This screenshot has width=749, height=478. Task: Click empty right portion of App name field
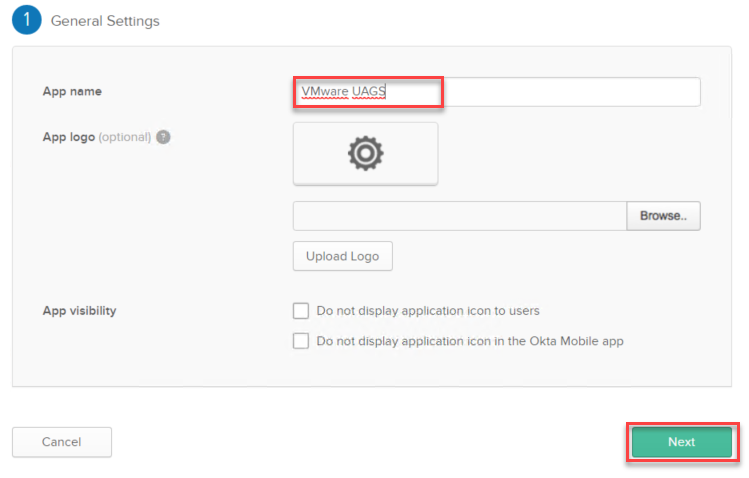[x=571, y=92]
